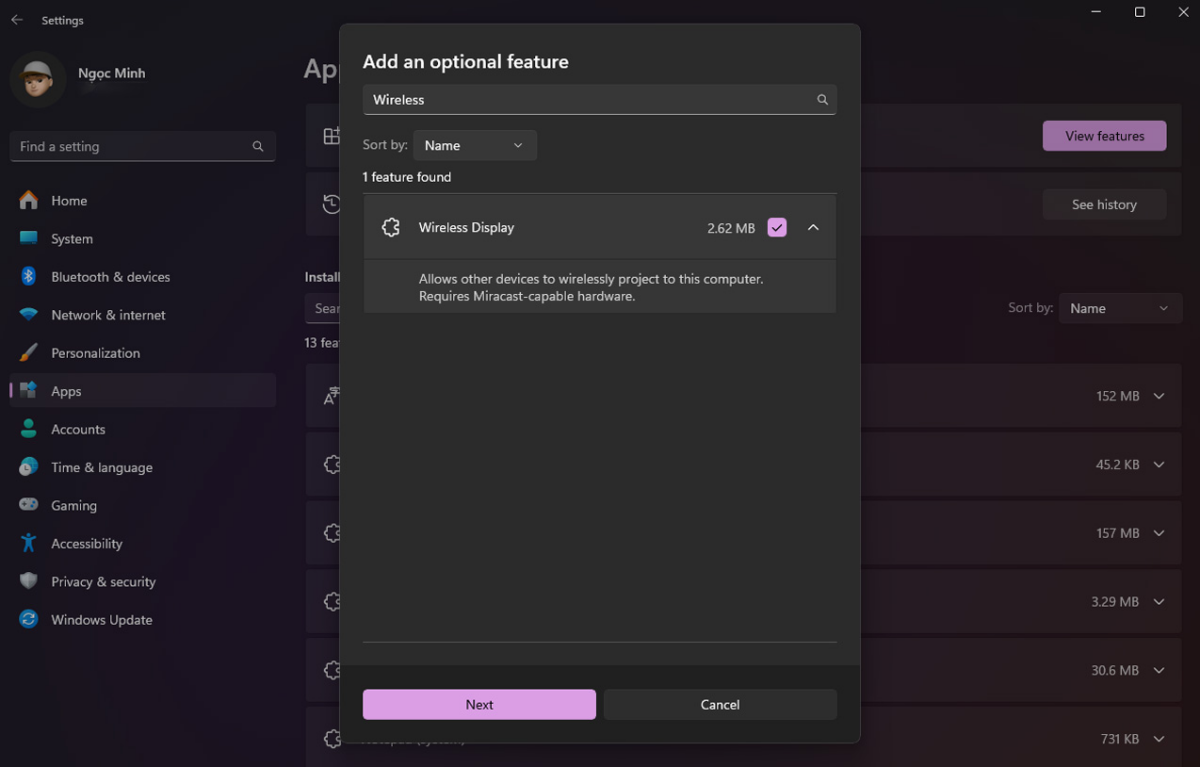The width and height of the screenshot is (1200, 767).
Task: Open the Gaming settings page
Action: click(74, 506)
